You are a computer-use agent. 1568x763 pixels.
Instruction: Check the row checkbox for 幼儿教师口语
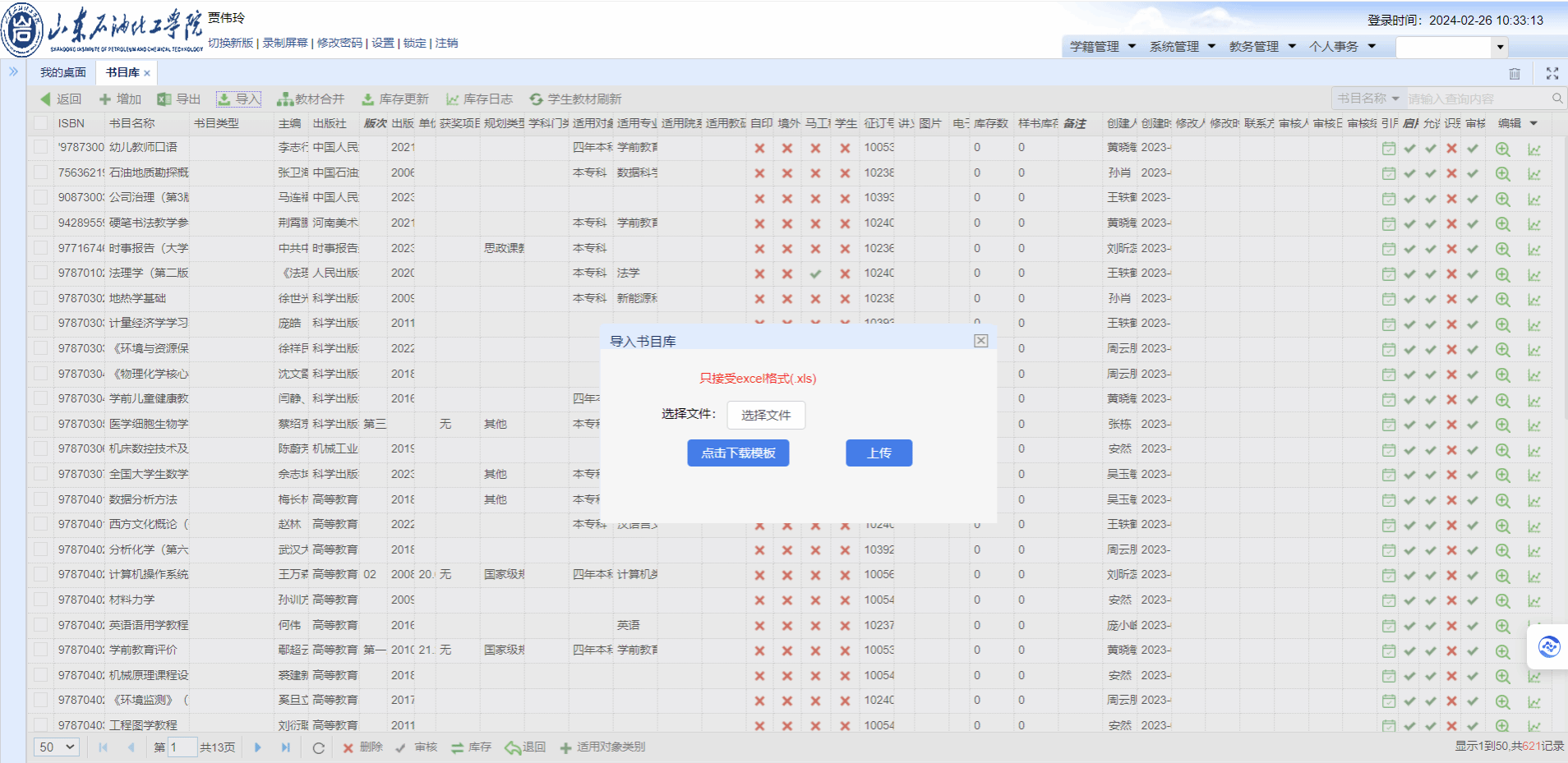click(40, 148)
